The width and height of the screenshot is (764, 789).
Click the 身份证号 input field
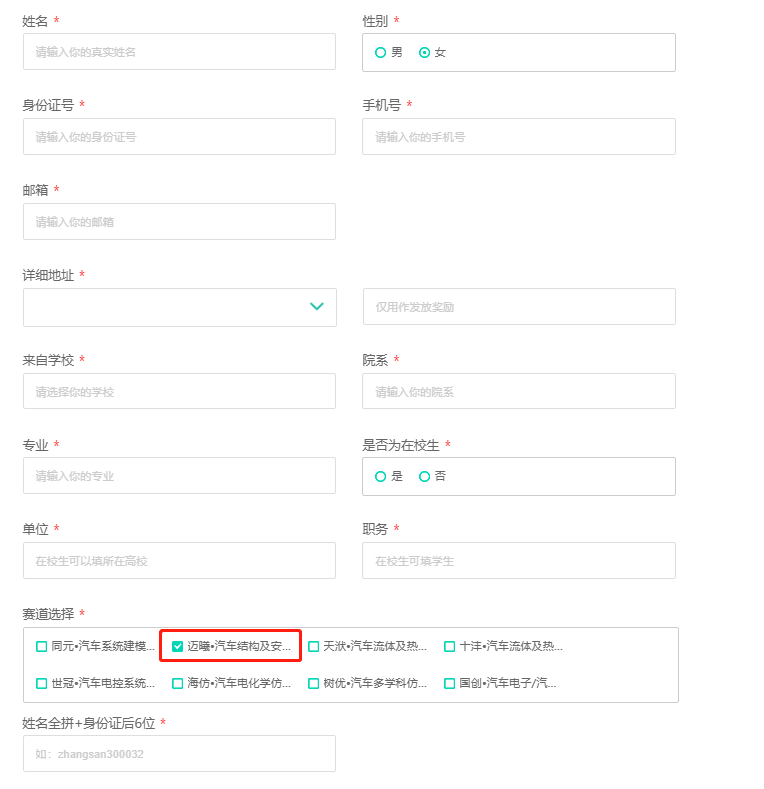[179, 136]
